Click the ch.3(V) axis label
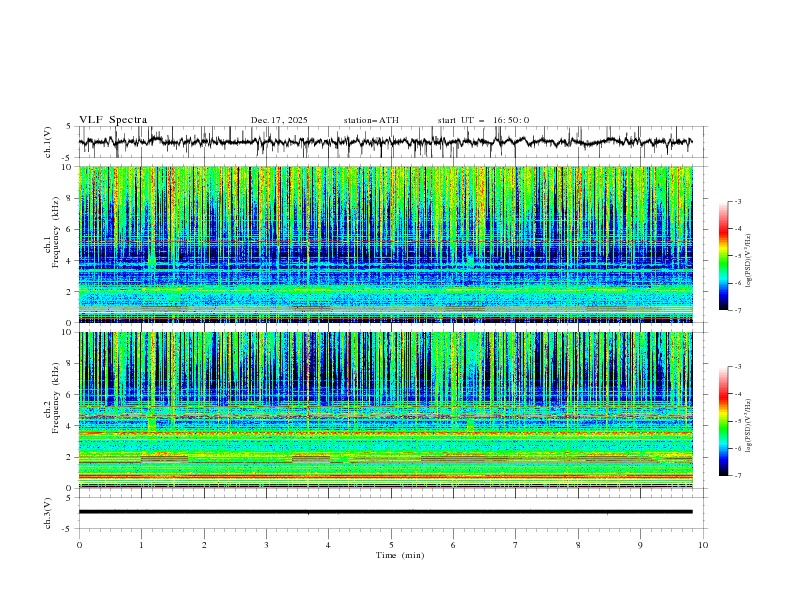The height and width of the screenshot is (612, 792). [48, 511]
